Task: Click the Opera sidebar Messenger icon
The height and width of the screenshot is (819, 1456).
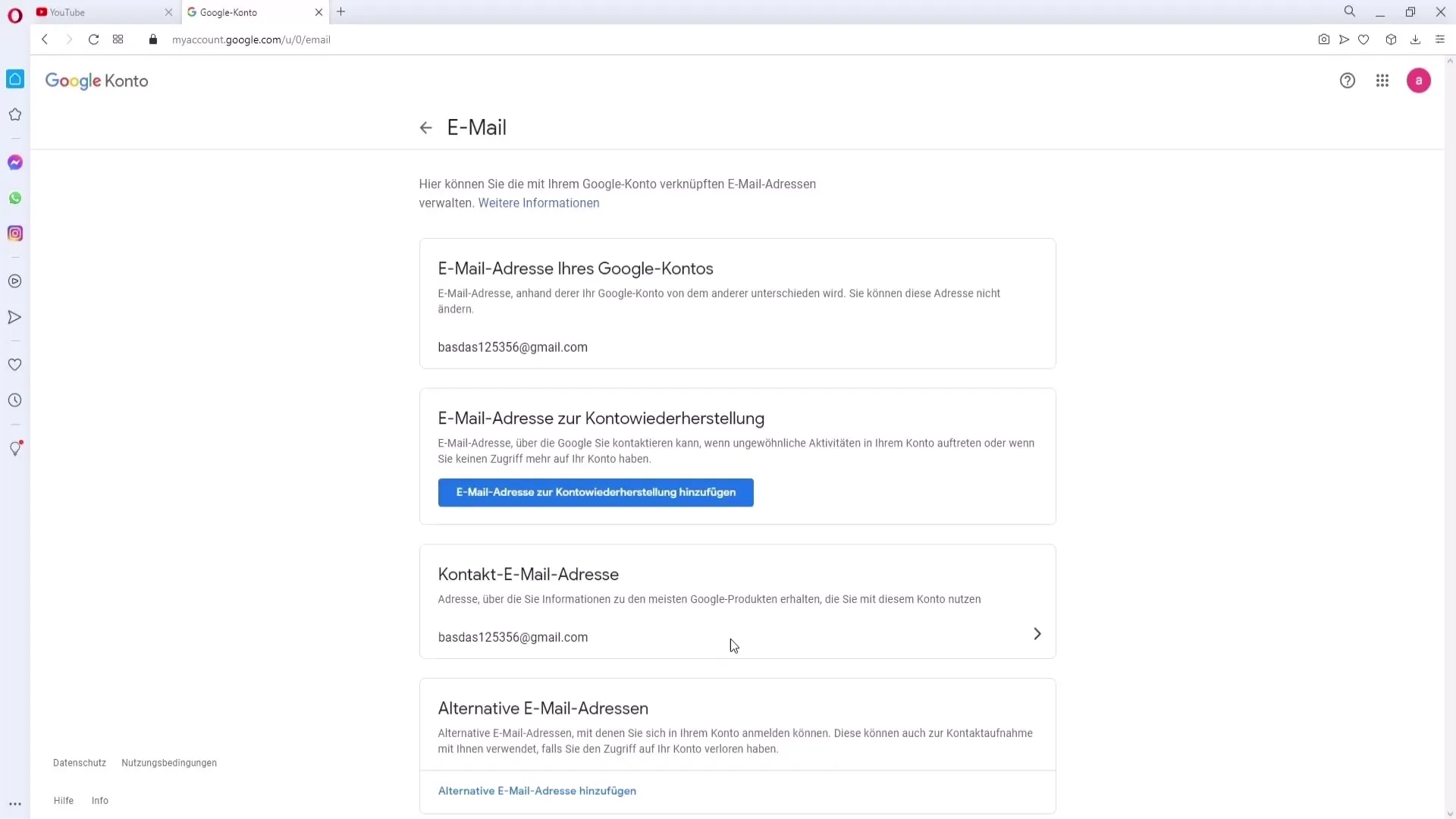Action: pos(15,162)
